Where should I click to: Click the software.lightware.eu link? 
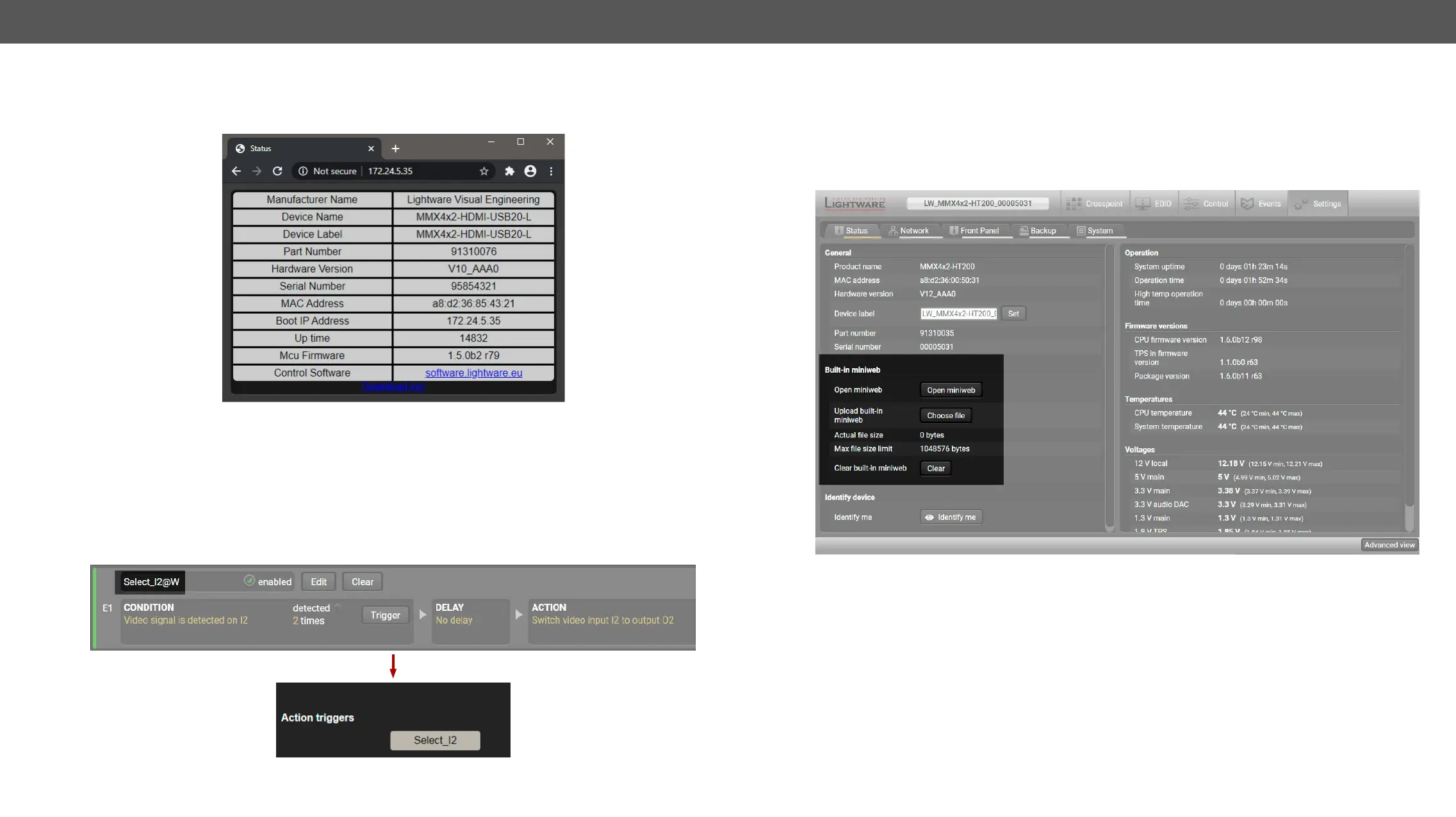point(473,373)
